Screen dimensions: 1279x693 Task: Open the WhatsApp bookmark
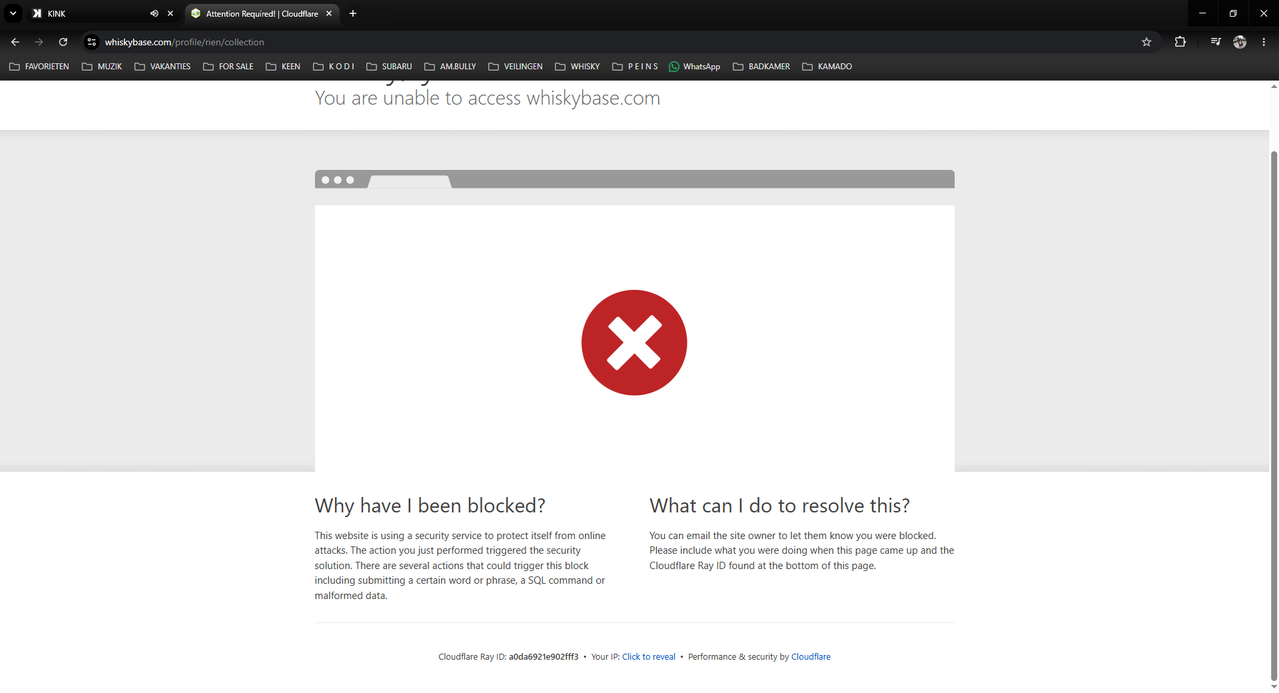tap(694, 67)
